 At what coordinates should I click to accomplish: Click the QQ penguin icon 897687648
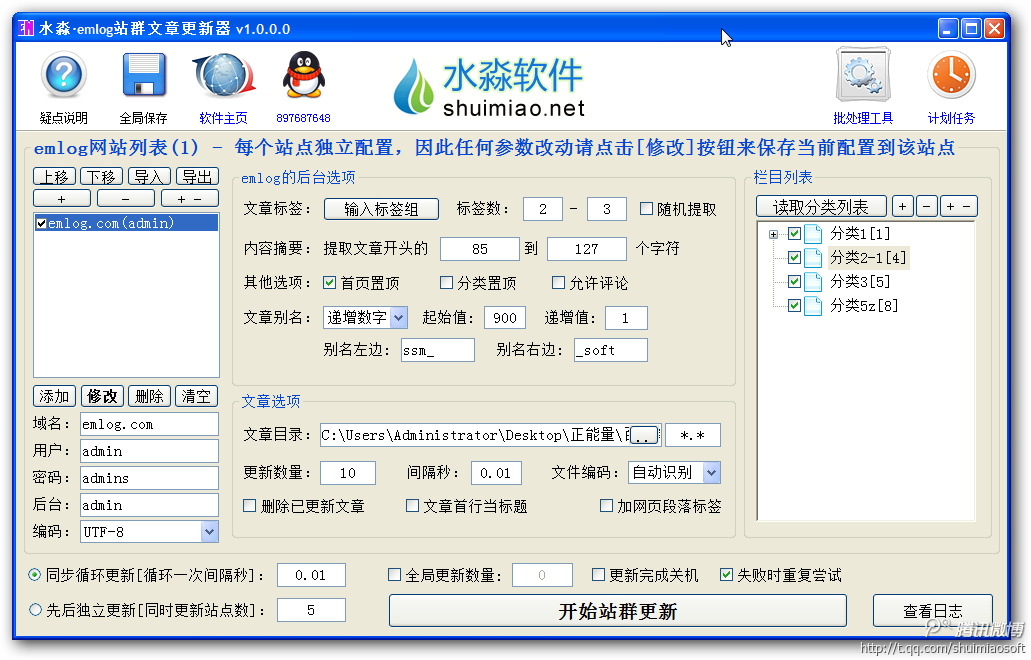coord(304,76)
